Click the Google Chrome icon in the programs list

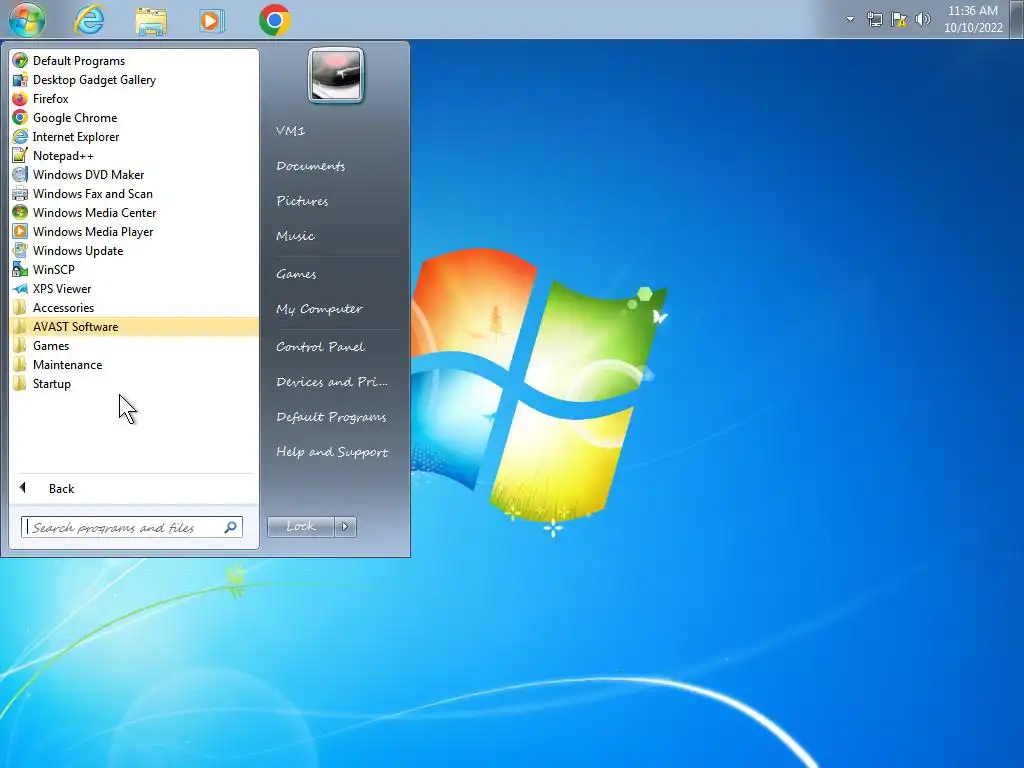20,118
